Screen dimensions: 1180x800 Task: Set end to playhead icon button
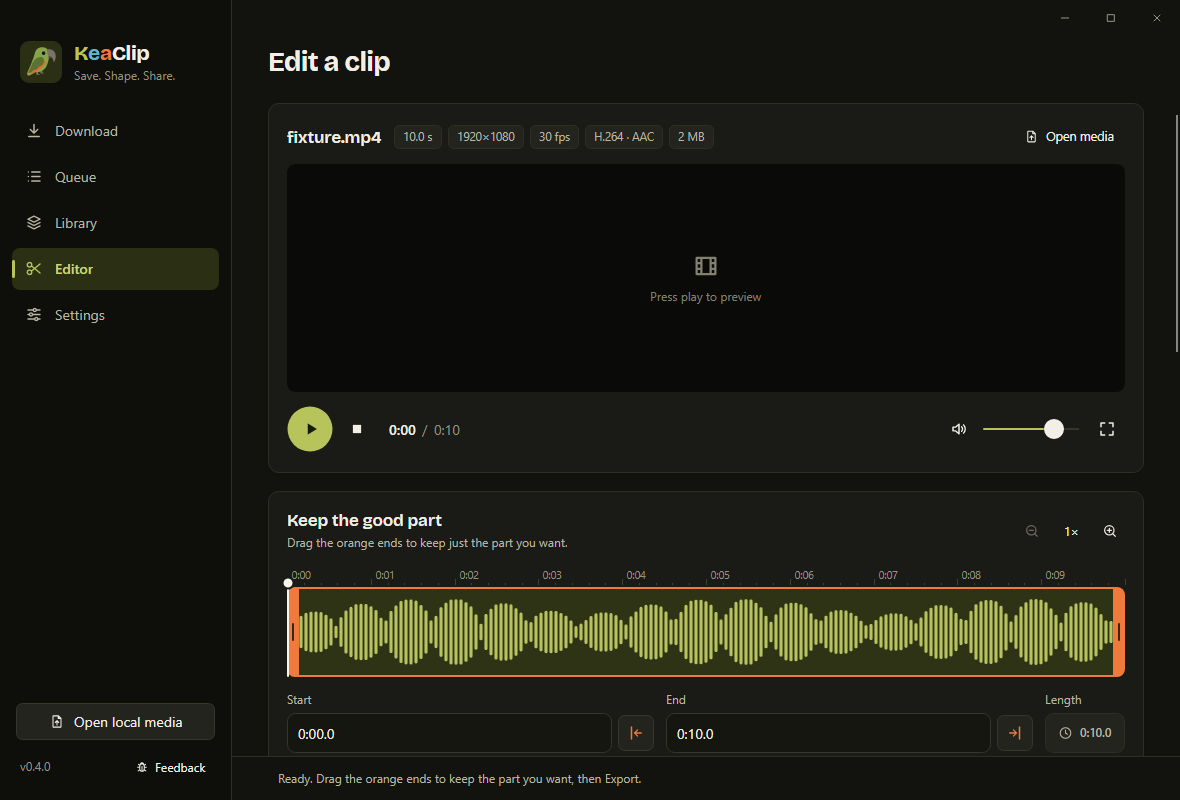pyautogui.click(x=1014, y=733)
